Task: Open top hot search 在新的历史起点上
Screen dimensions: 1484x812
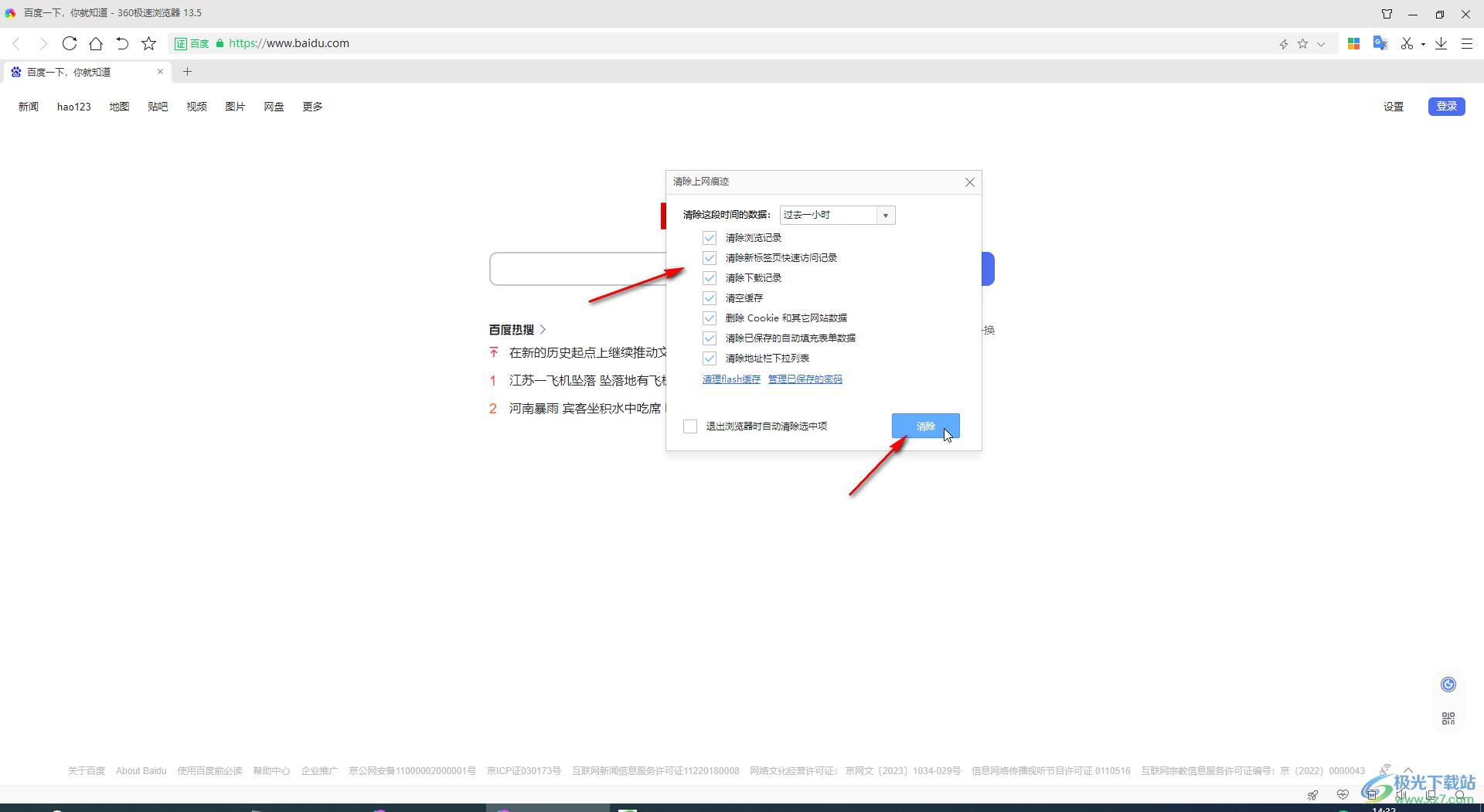Action: 587,353
